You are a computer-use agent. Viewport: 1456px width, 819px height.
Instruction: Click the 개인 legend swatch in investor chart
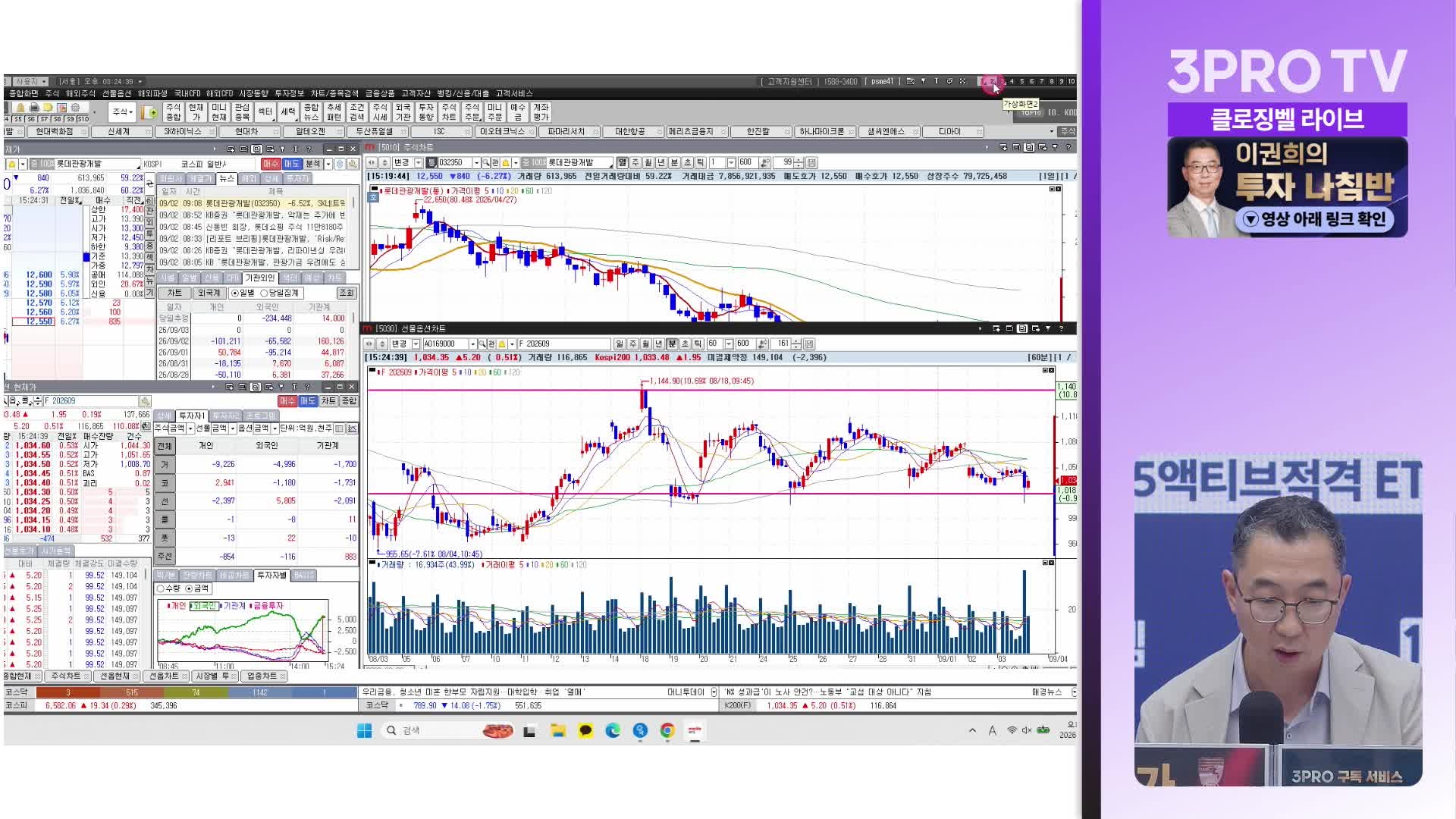click(176, 606)
